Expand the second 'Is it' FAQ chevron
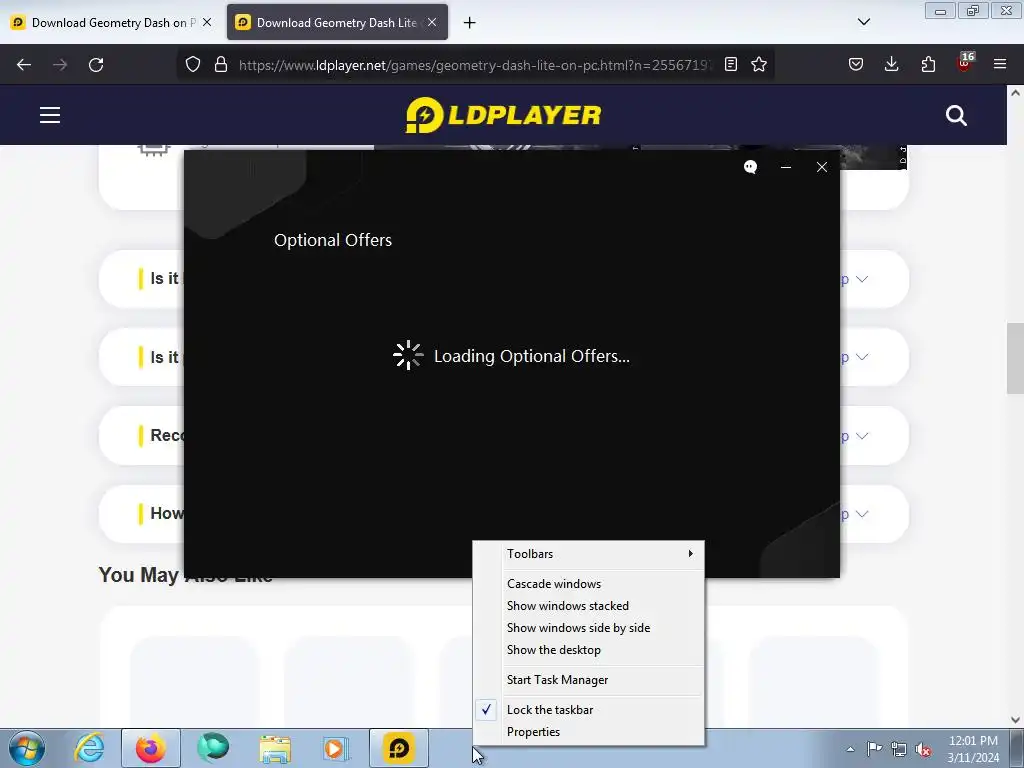 [862, 357]
